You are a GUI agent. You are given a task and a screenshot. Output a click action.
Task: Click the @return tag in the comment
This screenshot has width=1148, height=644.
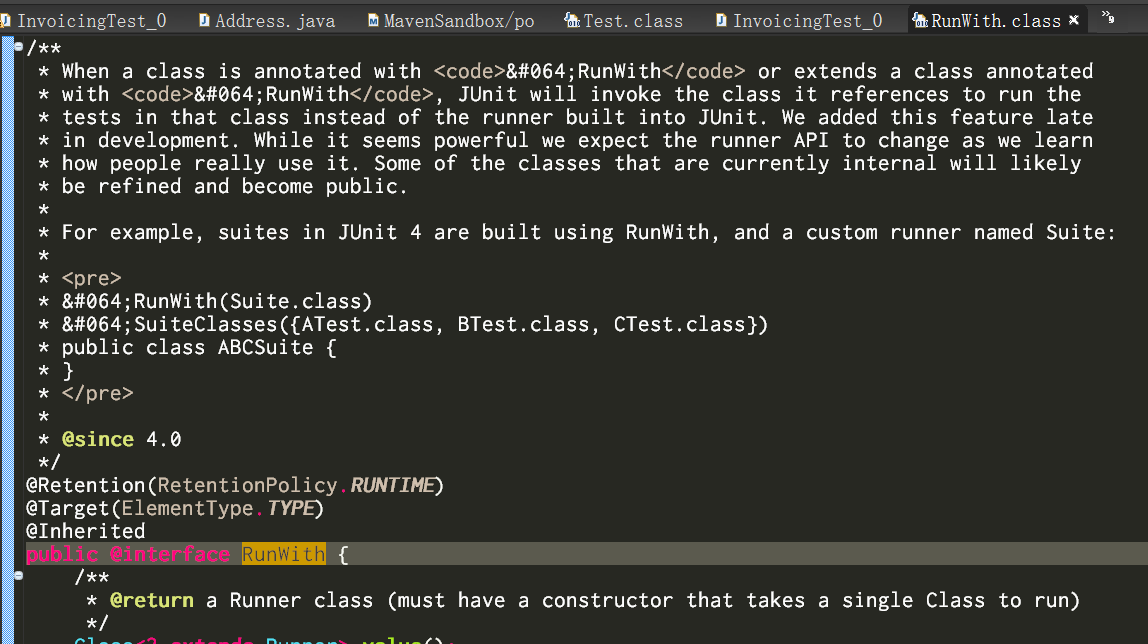coord(152,600)
